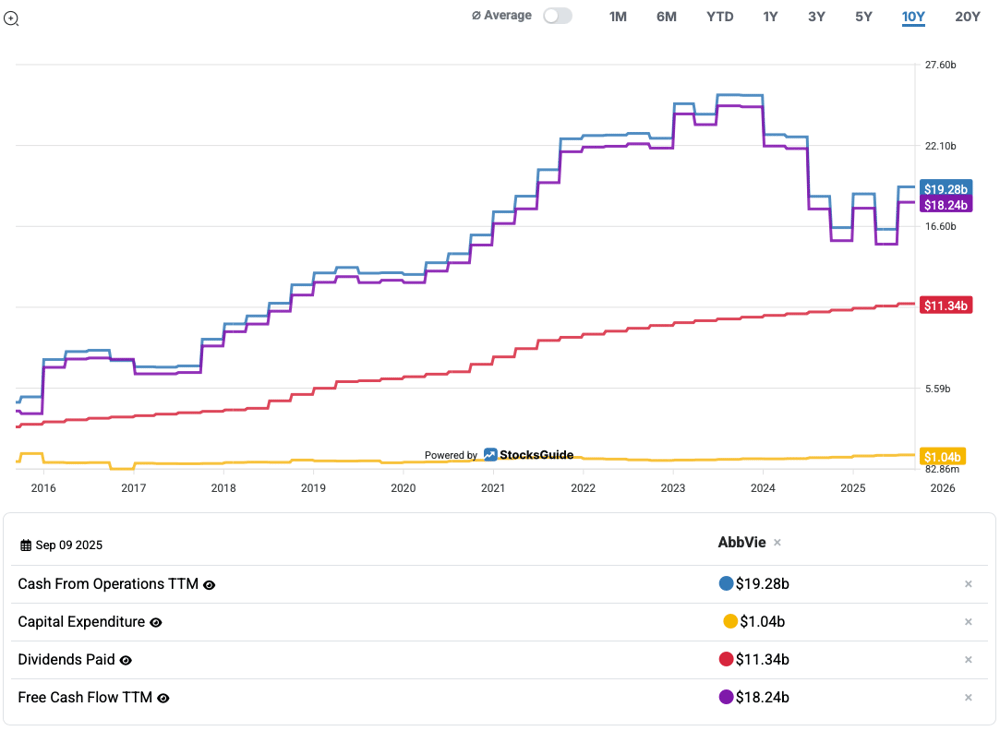Click the Sep 09 2025 date
Image resolution: width=1000 pixels, height=731 pixels.
tap(69, 545)
